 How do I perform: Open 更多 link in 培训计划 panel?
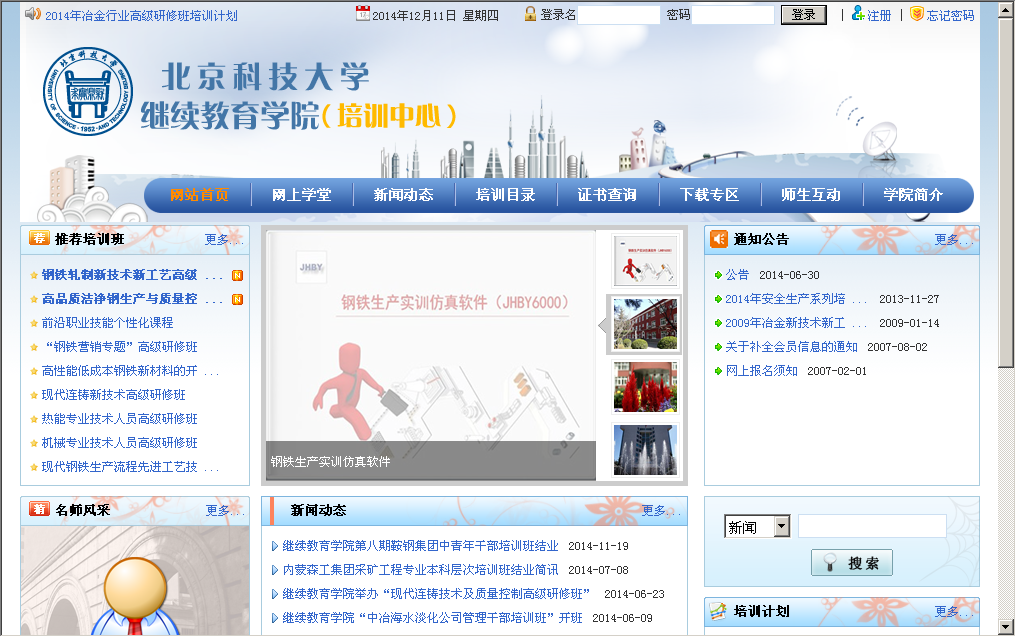pyautogui.click(x=953, y=611)
